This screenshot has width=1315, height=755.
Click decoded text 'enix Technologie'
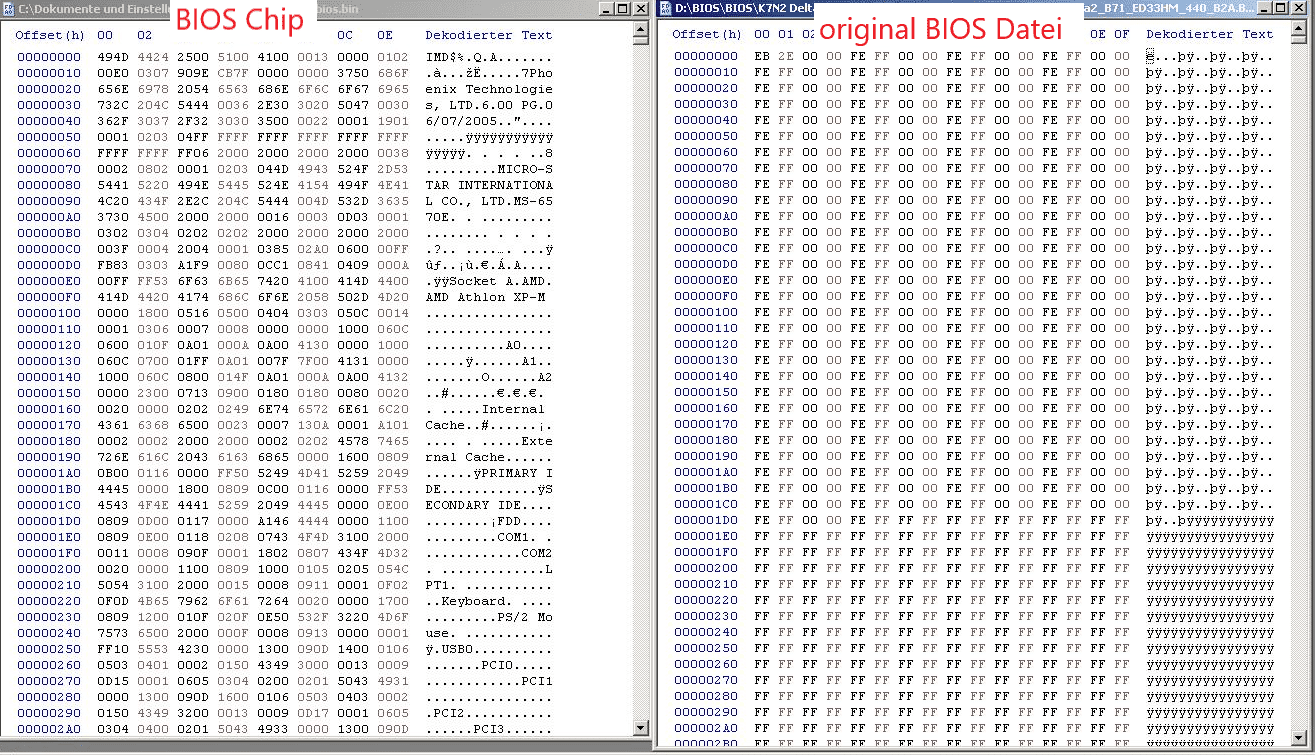pyautogui.click(x=489, y=89)
